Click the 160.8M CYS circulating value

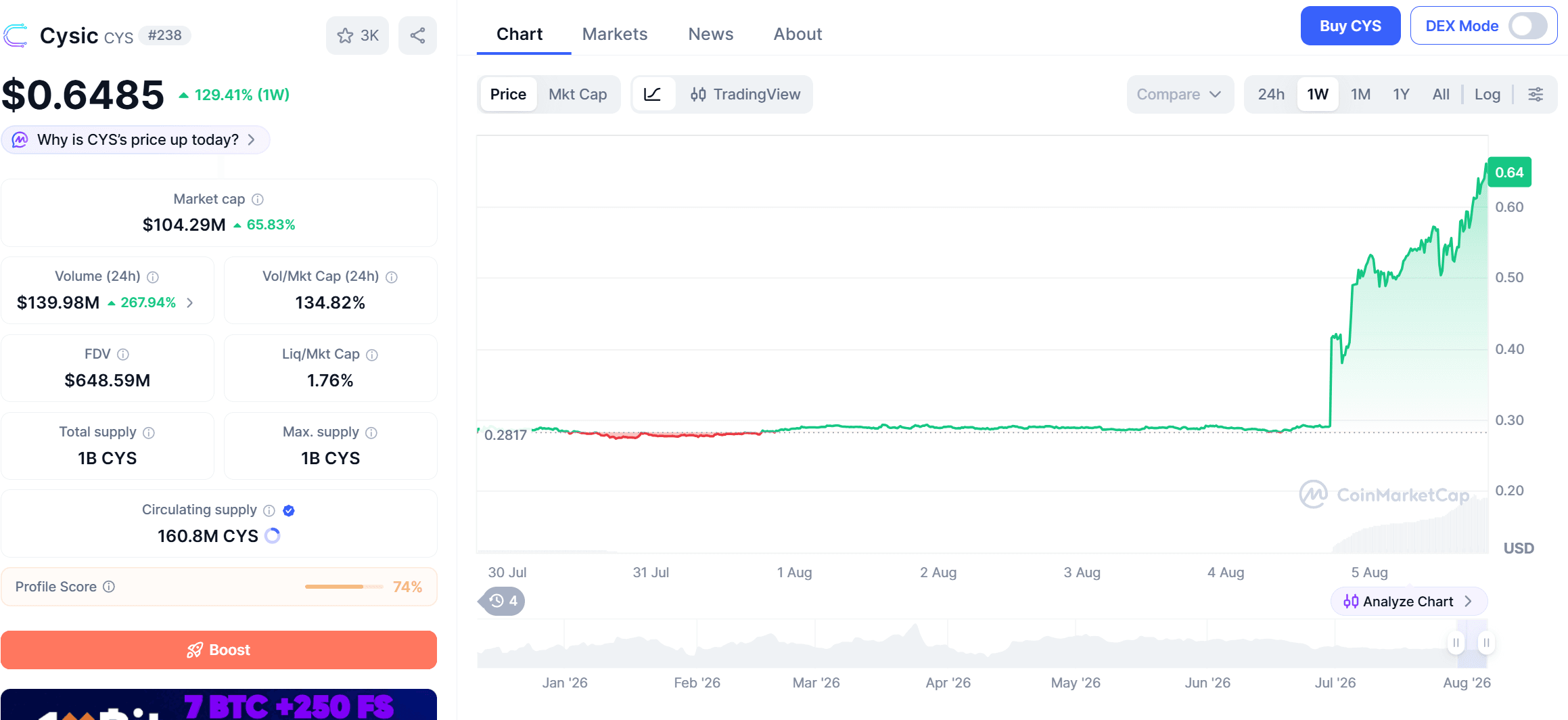pos(208,536)
